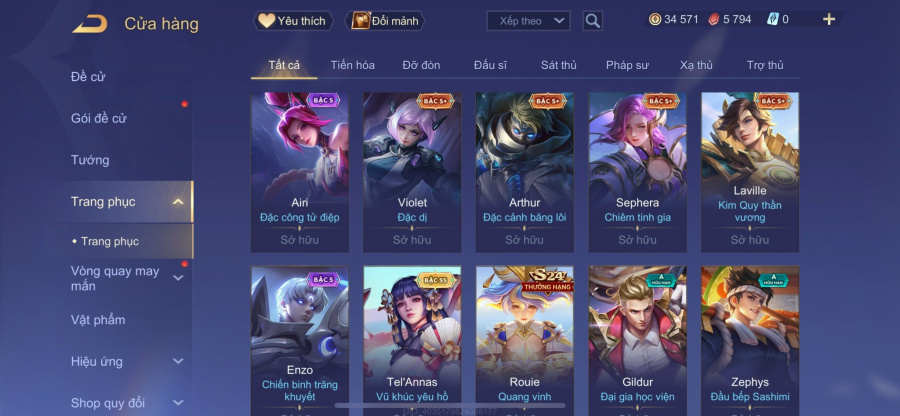Select the Tiến hóa tab
This screenshot has width=900, height=416.
(352, 65)
